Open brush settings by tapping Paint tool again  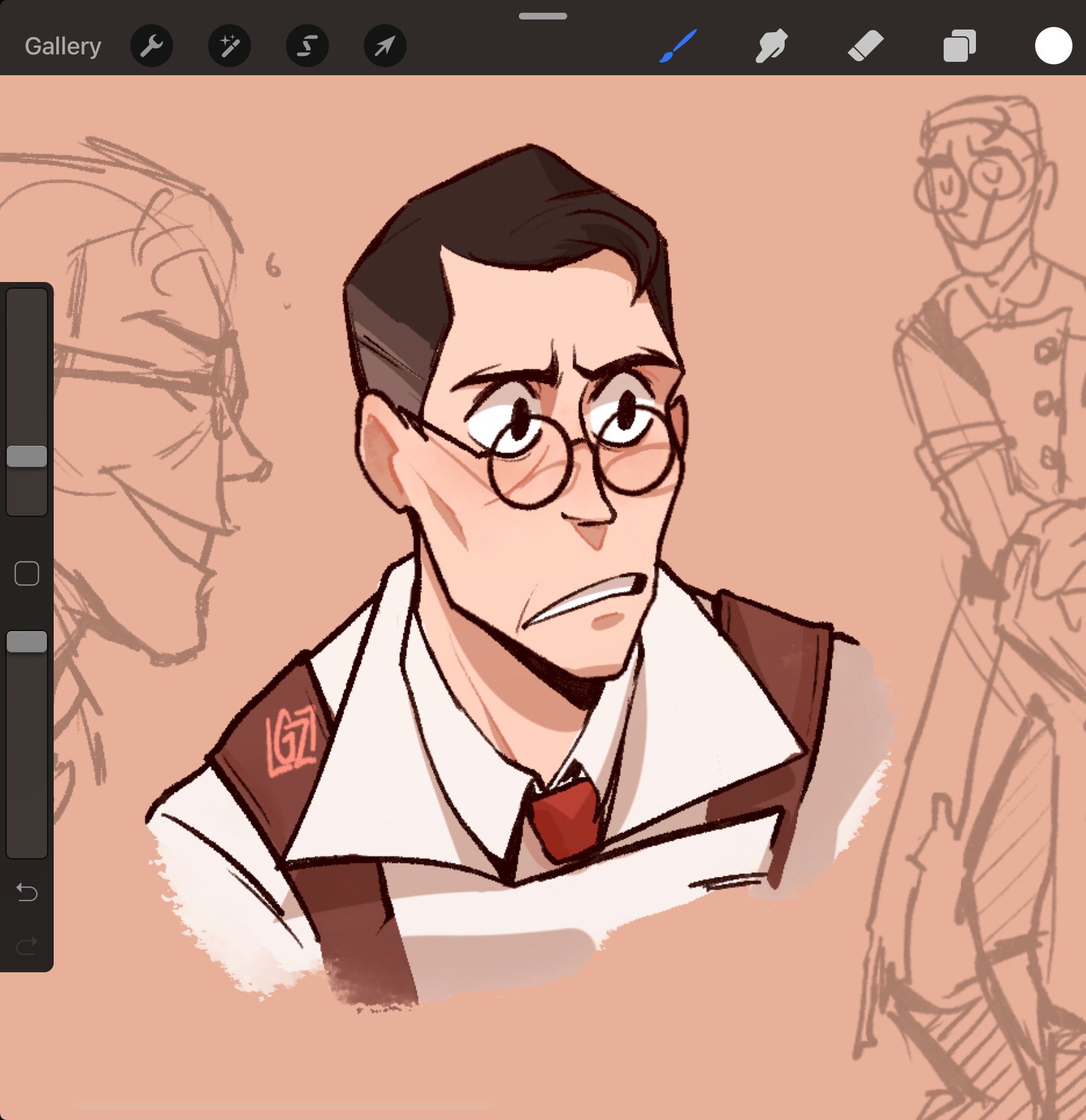pos(678,46)
